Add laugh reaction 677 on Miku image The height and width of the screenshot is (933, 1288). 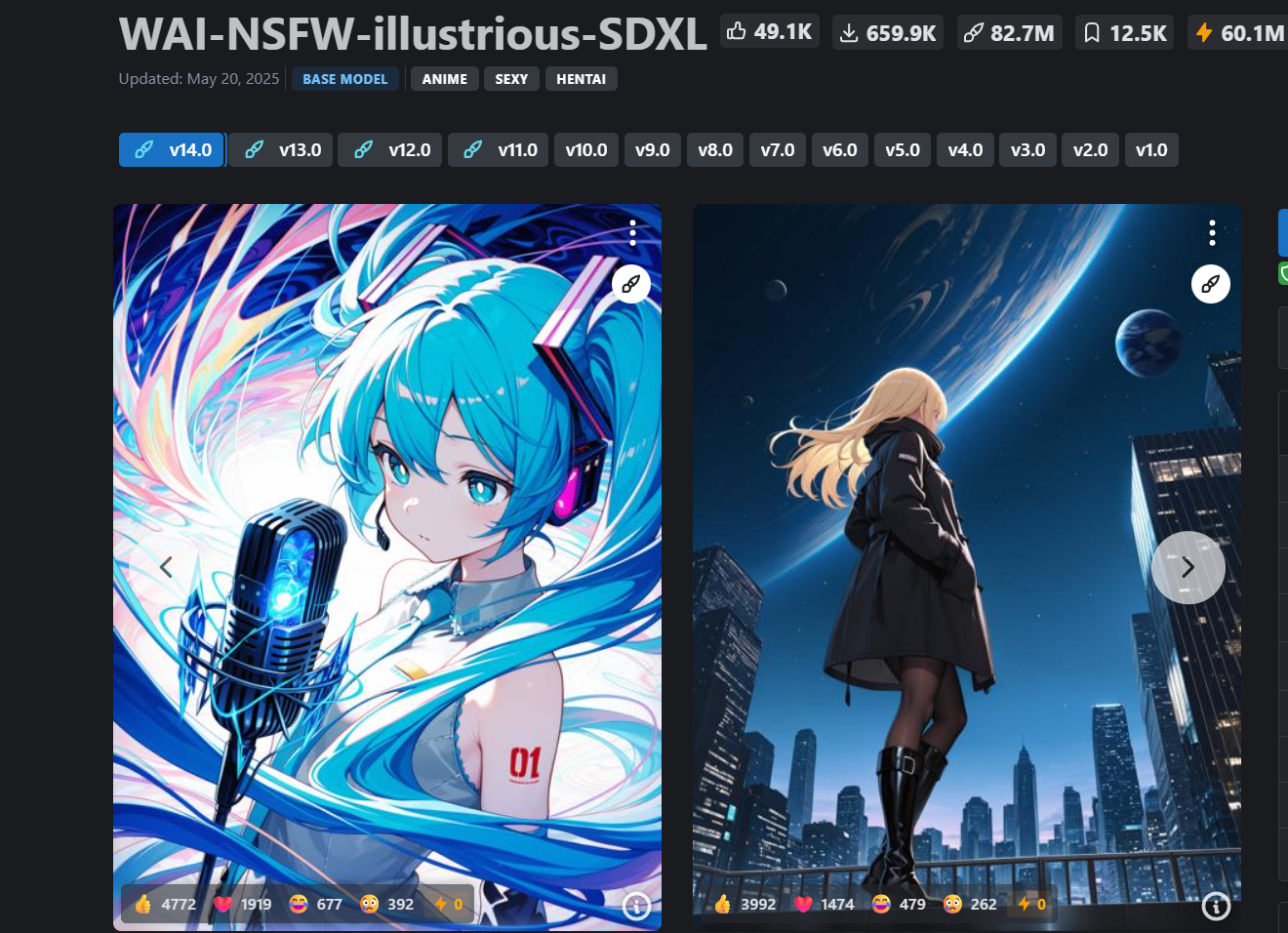coord(315,904)
